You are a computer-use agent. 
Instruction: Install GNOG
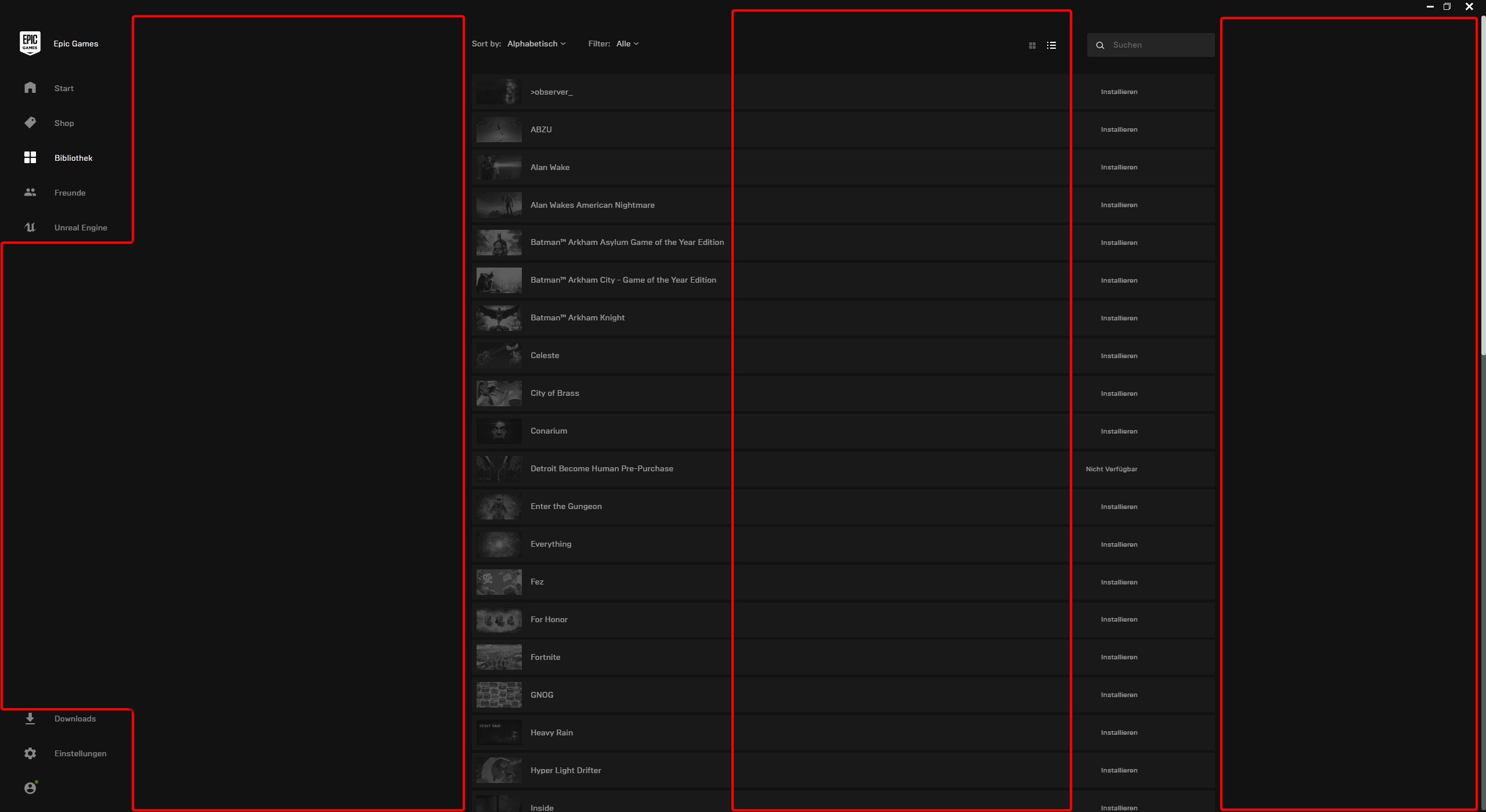(1119, 695)
